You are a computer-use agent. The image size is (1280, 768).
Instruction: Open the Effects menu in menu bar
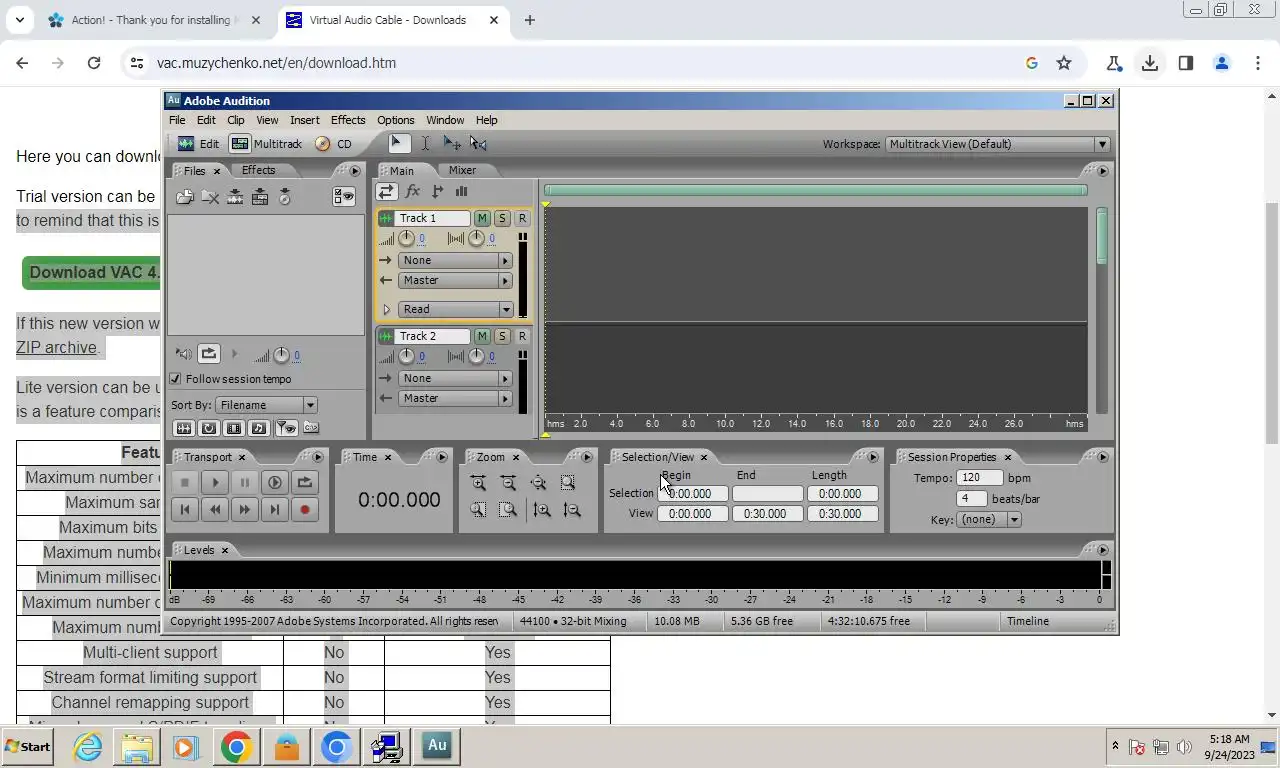click(x=348, y=120)
